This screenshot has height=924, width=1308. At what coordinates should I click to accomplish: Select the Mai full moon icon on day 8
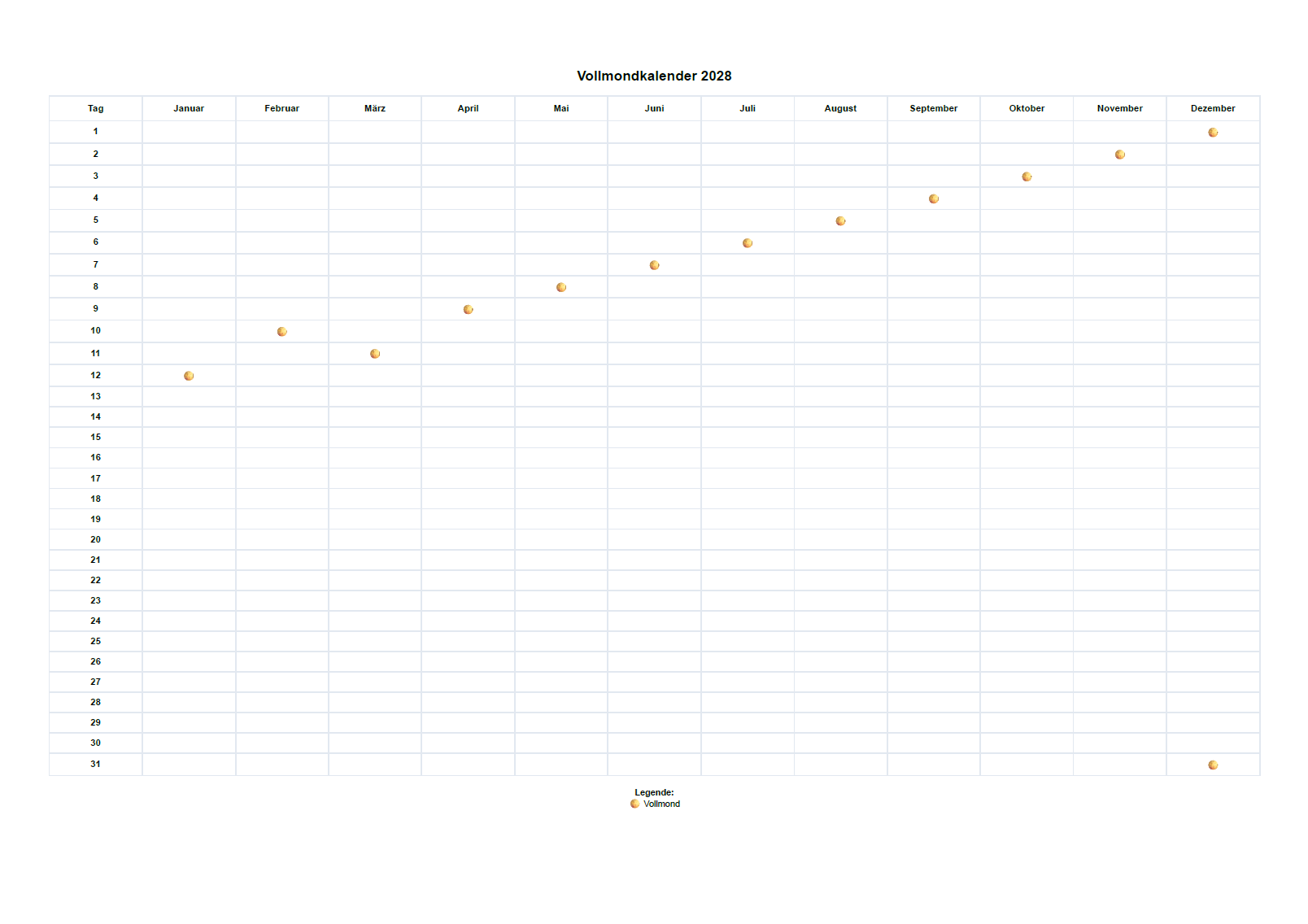coord(561,287)
